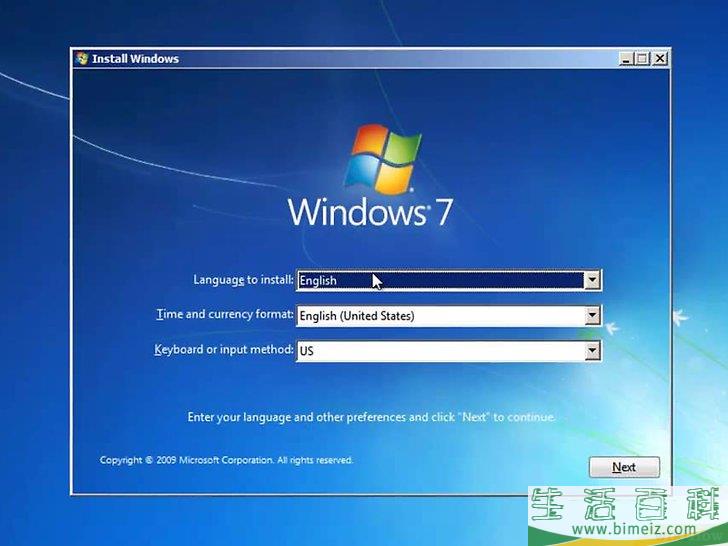Maximize the Install Windows window
This screenshot has height=546, width=728.
coord(641,59)
